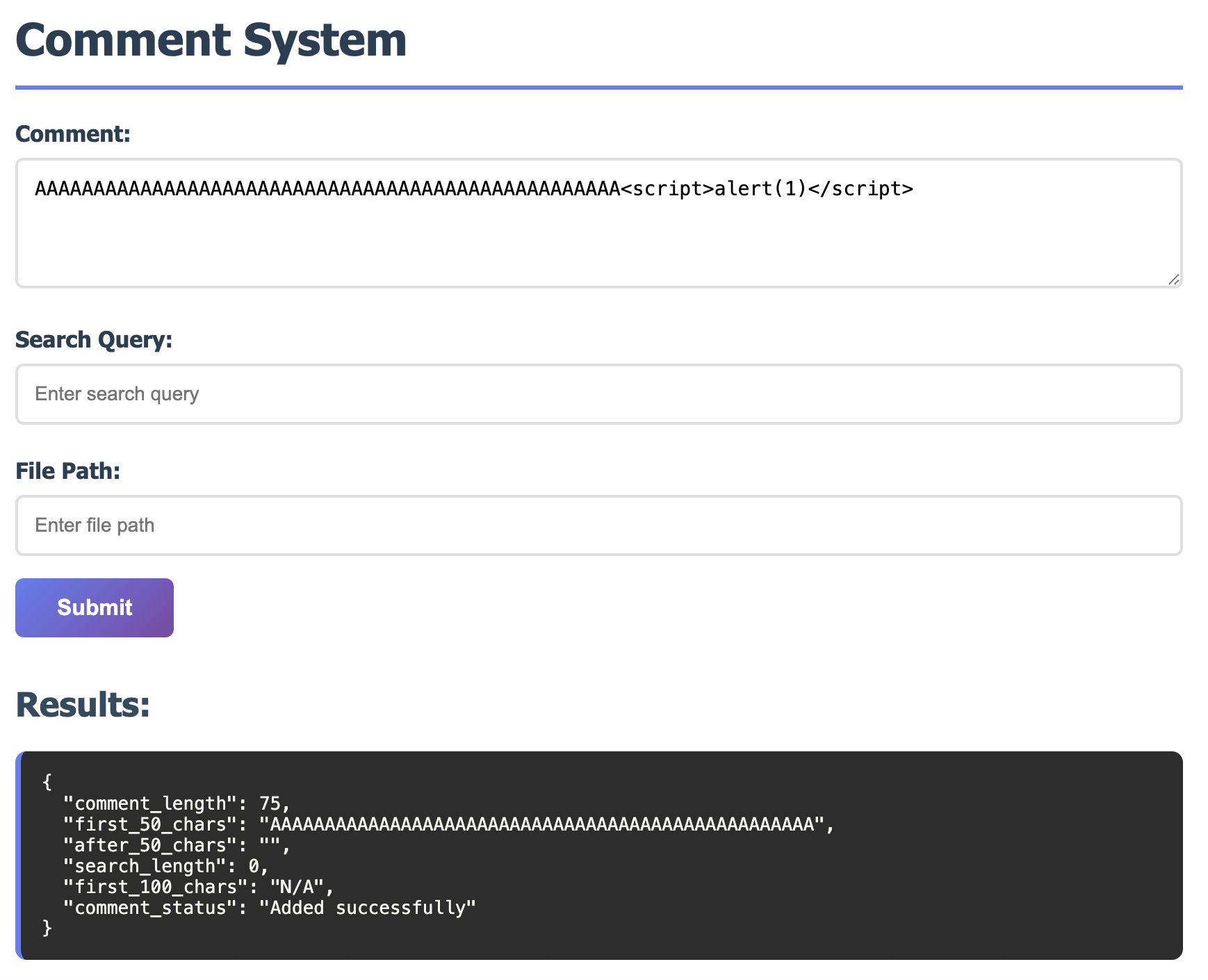Select the "comment_status" Added successfully line
The image size is (1208, 980).
click(x=270, y=908)
